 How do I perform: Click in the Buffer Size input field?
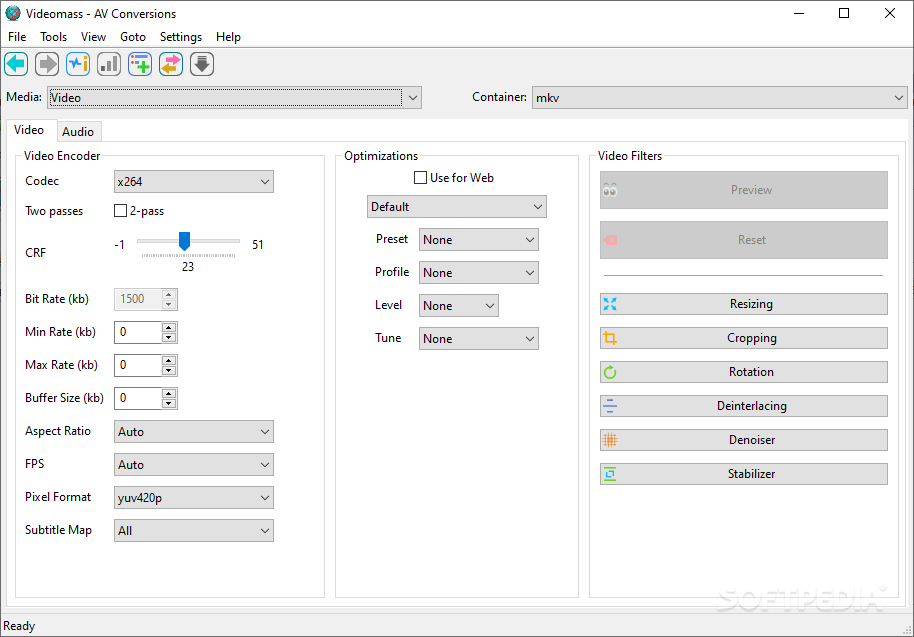[x=138, y=398]
